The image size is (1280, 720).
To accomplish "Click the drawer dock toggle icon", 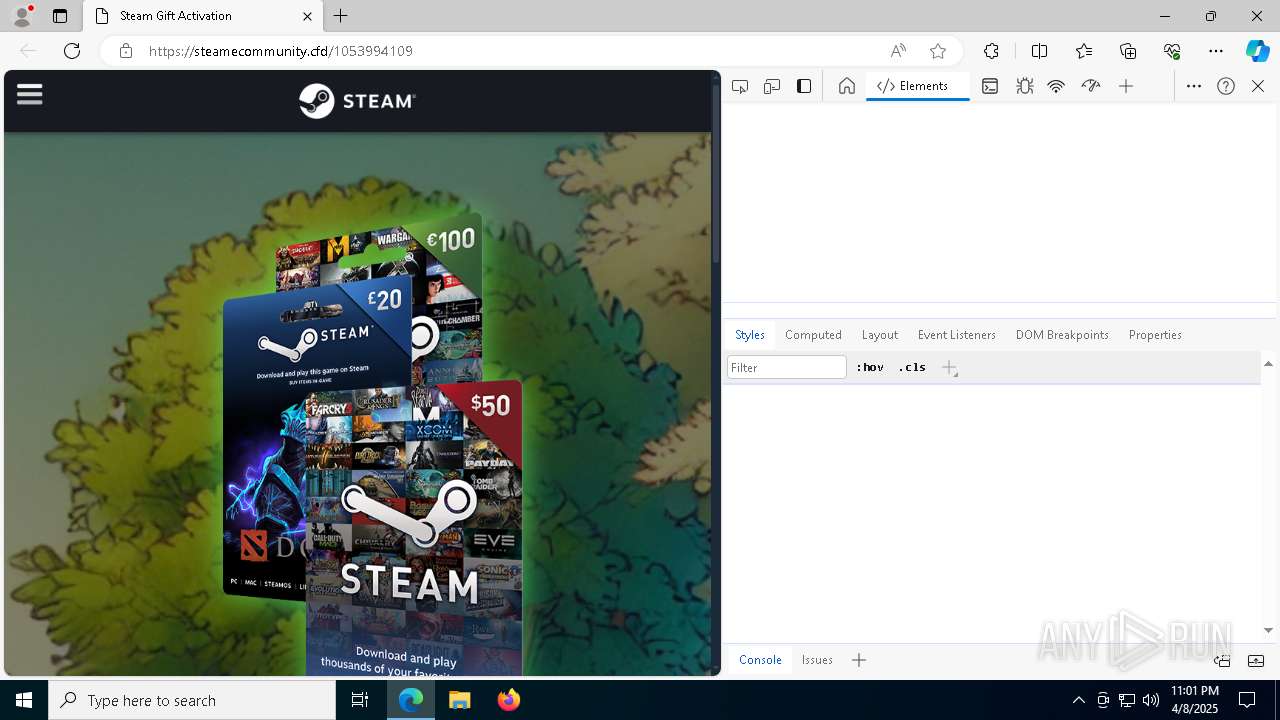I will coord(1222,661).
